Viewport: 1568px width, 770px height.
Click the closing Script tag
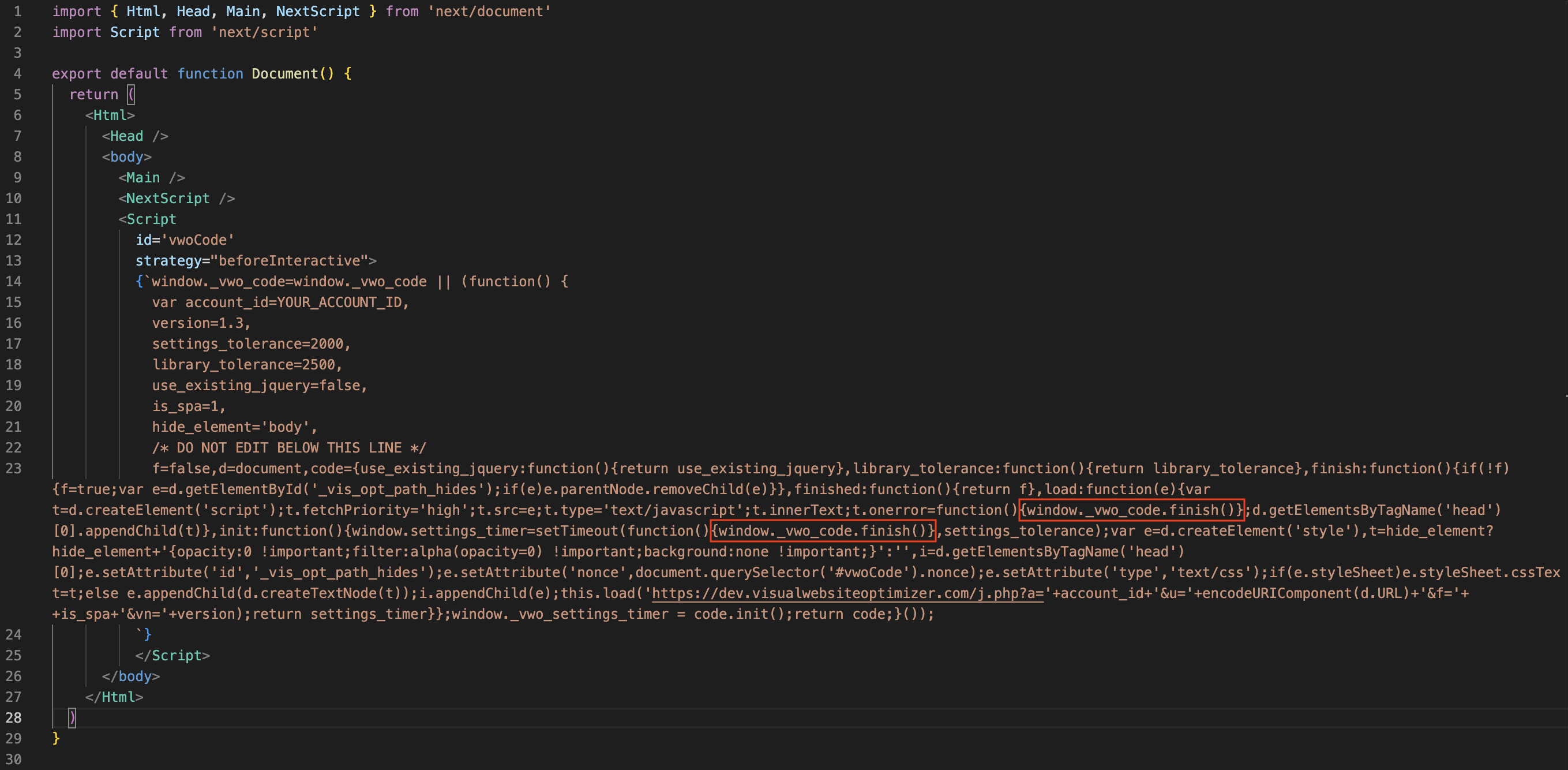(172, 656)
